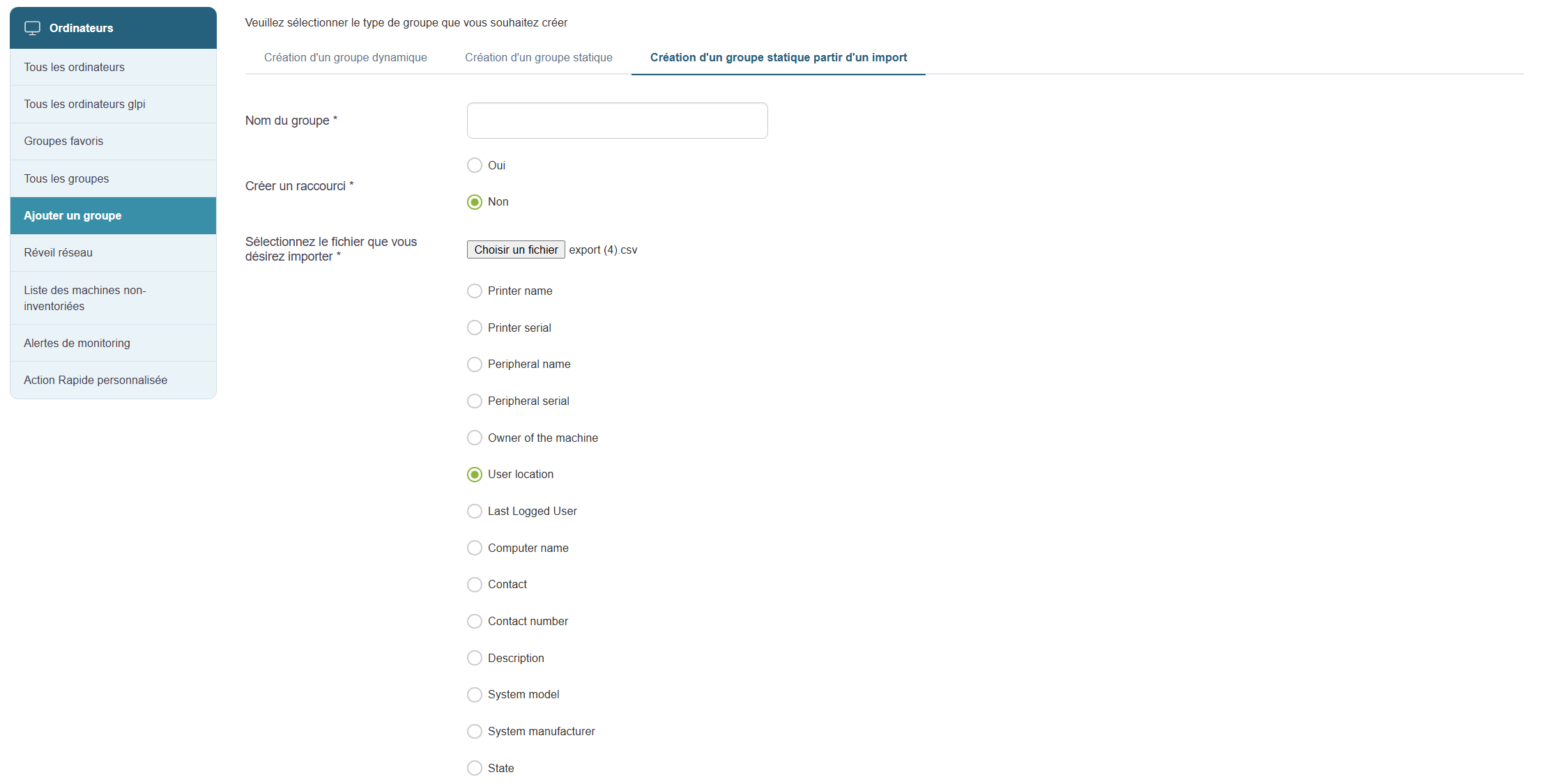Click the Ordinateurs monitor icon
Image resolution: width=1546 pixels, height=784 pixels.
point(32,28)
